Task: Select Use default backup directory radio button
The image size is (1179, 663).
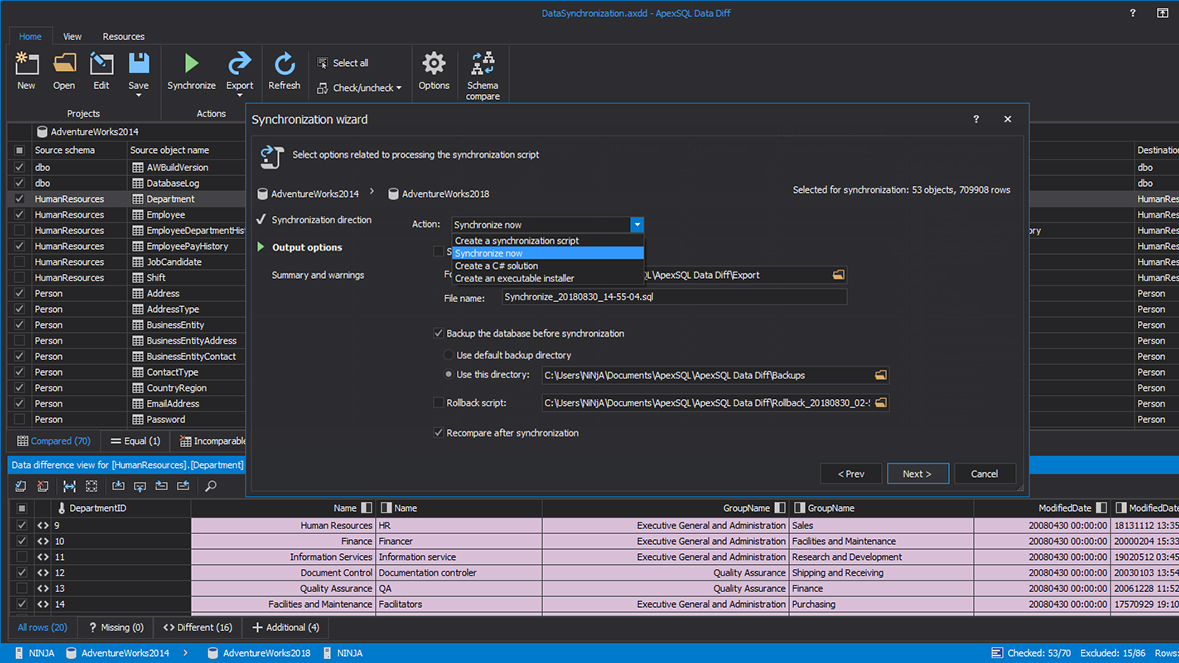Action: tap(449, 355)
